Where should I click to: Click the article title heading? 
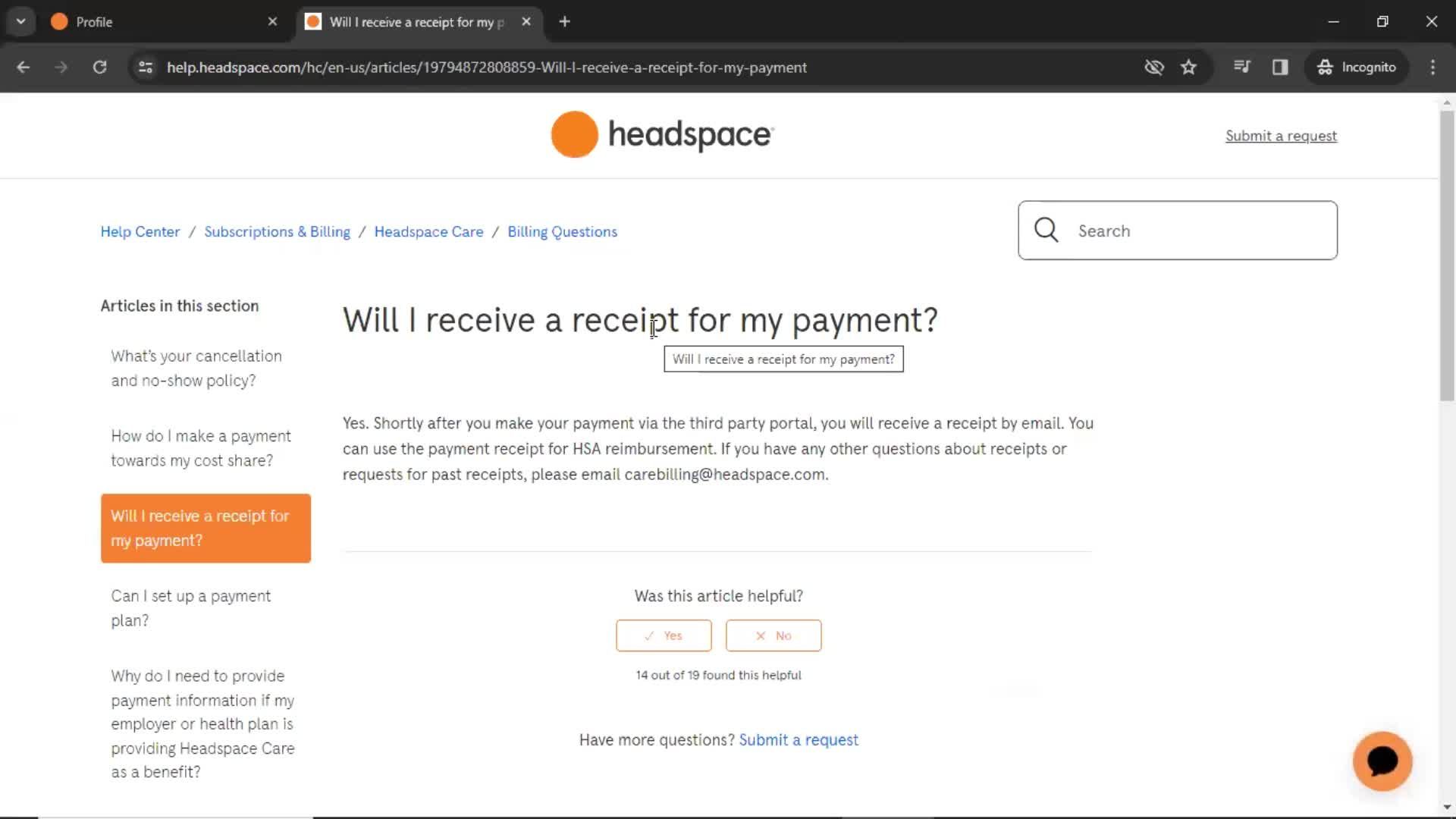coord(640,321)
